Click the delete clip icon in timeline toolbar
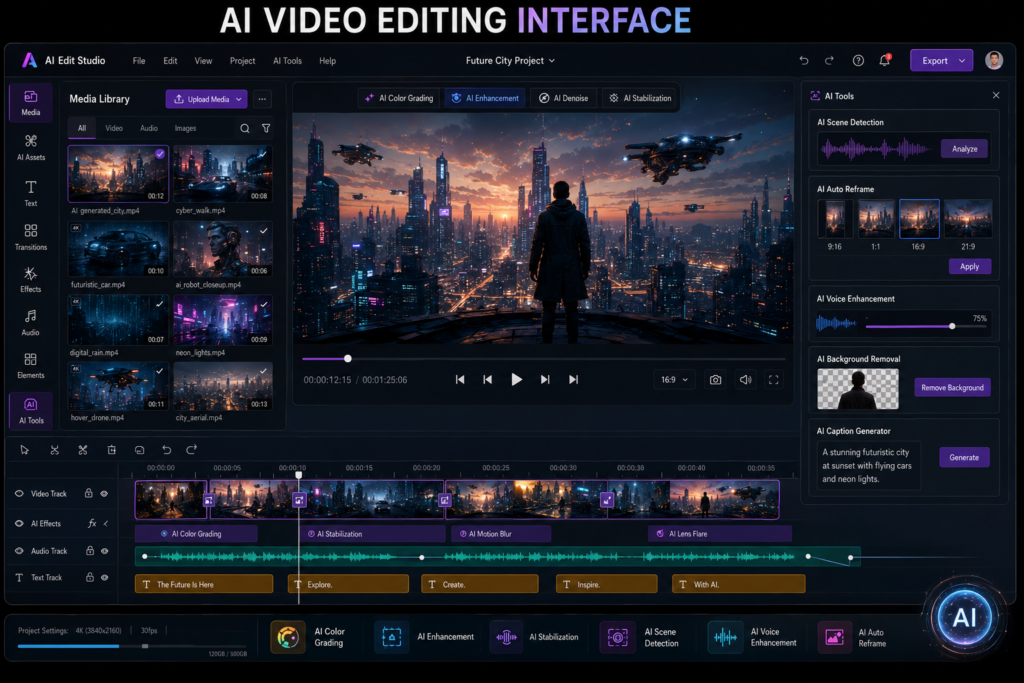 pos(112,450)
